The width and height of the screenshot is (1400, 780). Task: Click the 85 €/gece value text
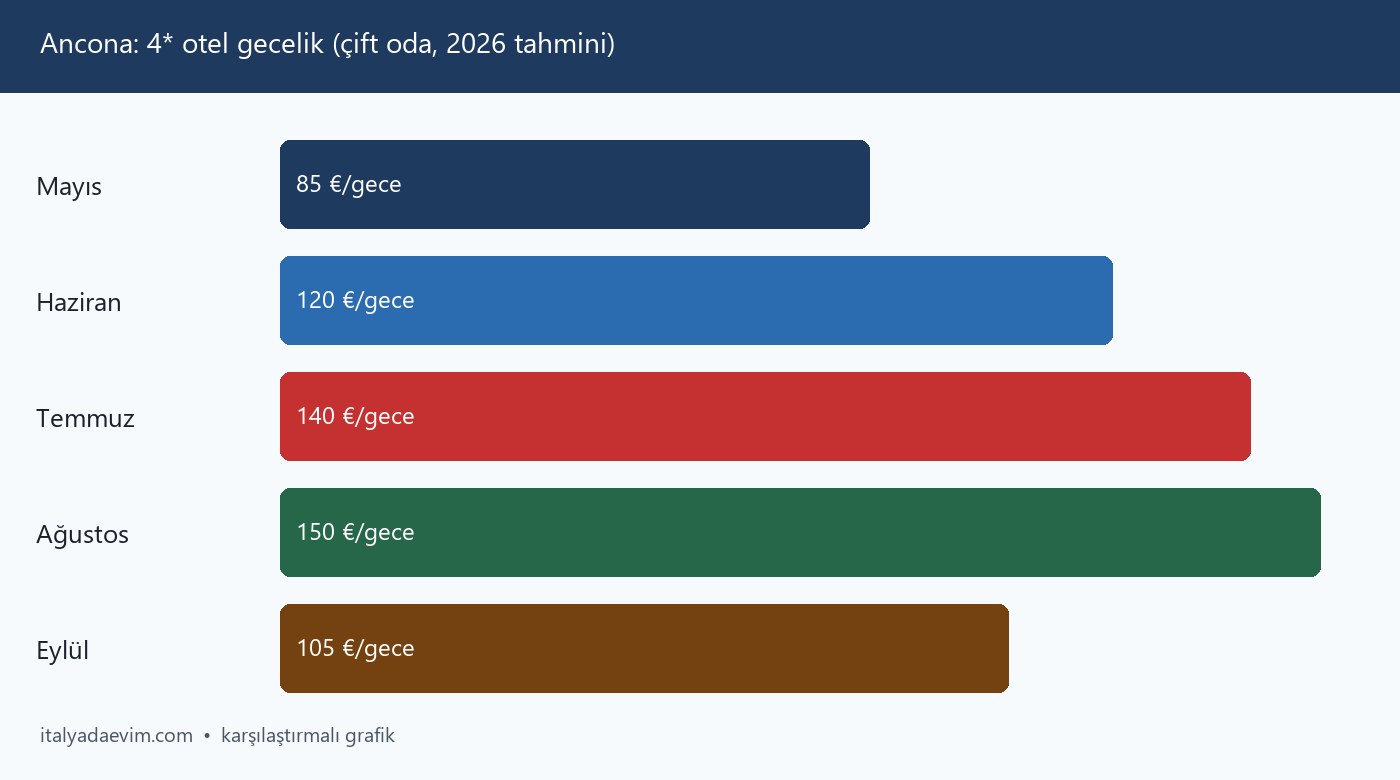click(349, 185)
